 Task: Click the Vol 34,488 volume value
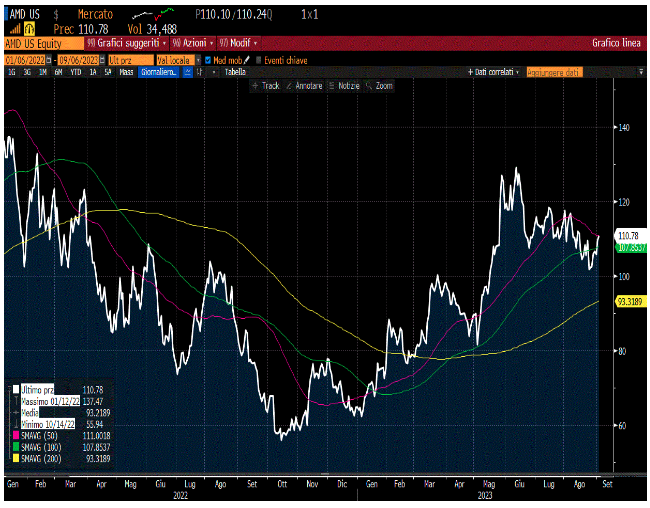[152, 29]
